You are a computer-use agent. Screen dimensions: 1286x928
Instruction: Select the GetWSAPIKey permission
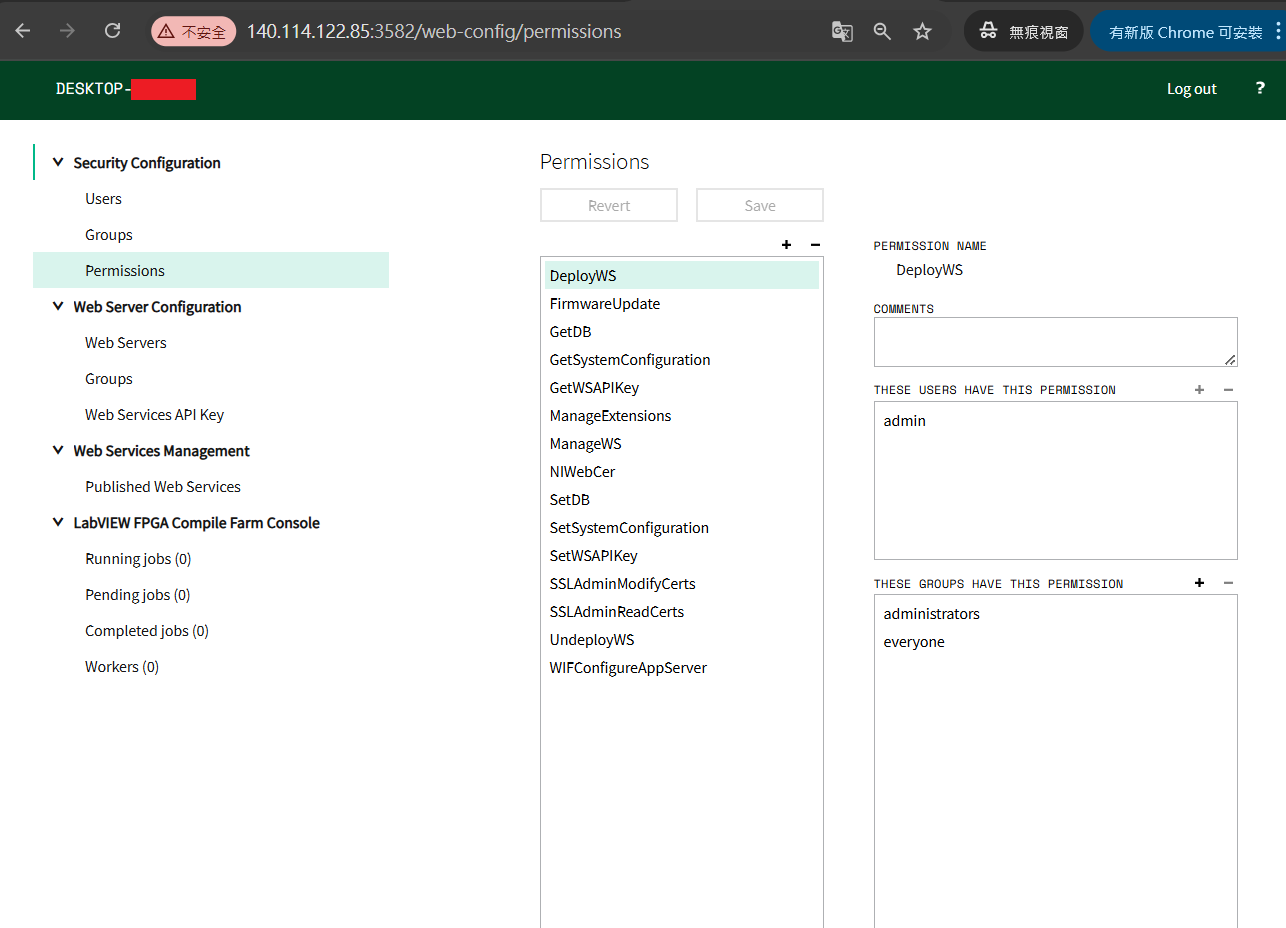click(682, 388)
